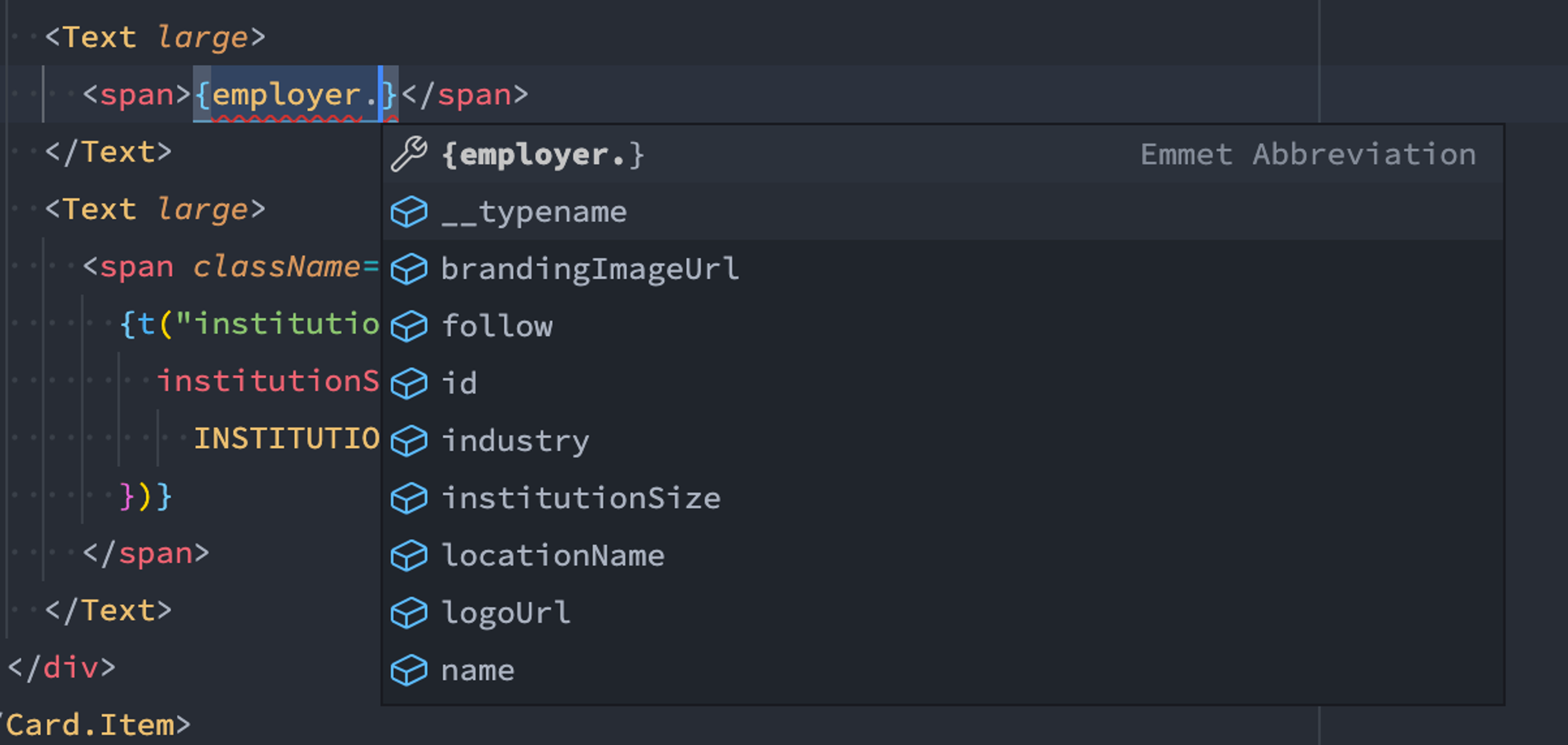Click the cube icon next to id
This screenshot has height=745, width=1568.
408,384
